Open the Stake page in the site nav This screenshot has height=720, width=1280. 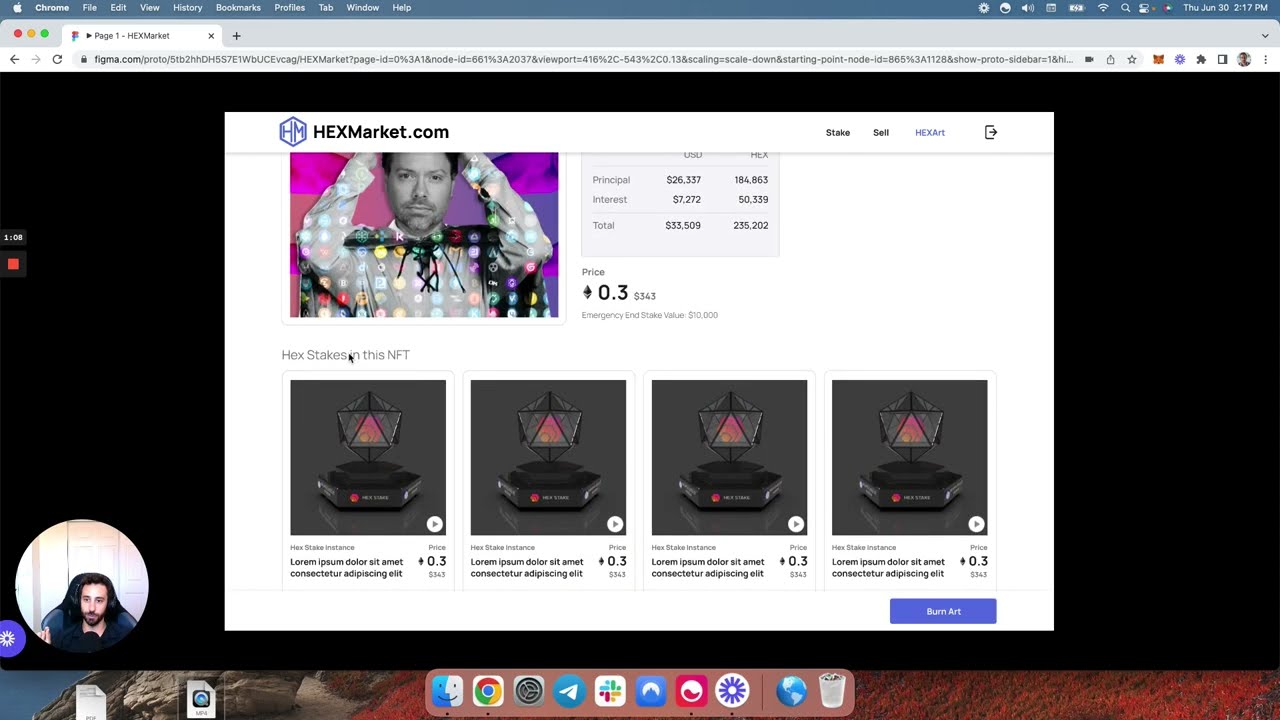(838, 132)
